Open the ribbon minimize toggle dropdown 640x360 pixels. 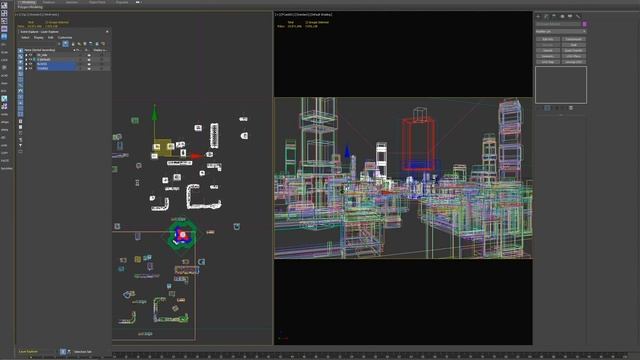139,2
